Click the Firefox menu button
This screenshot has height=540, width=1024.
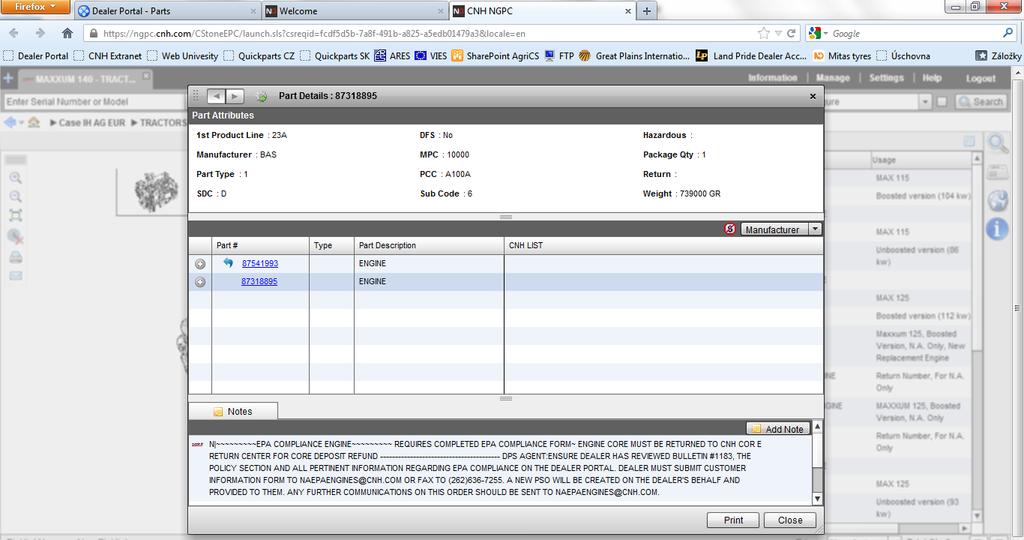click(x=35, y=7)
